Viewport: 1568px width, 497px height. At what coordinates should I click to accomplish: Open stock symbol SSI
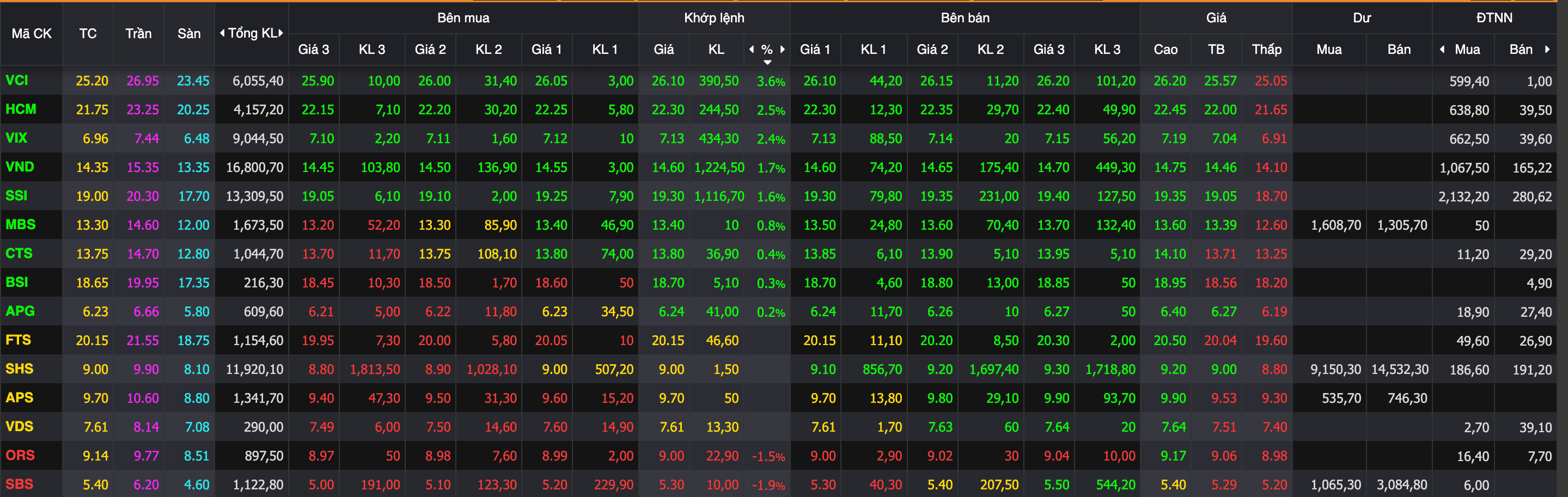click(x=16, y=196)
